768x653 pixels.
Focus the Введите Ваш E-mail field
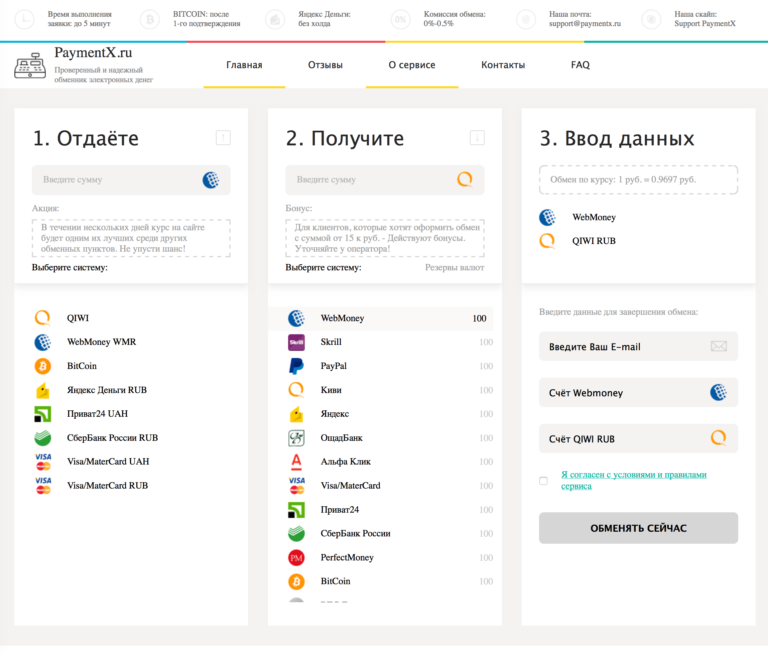click(638, 347)
